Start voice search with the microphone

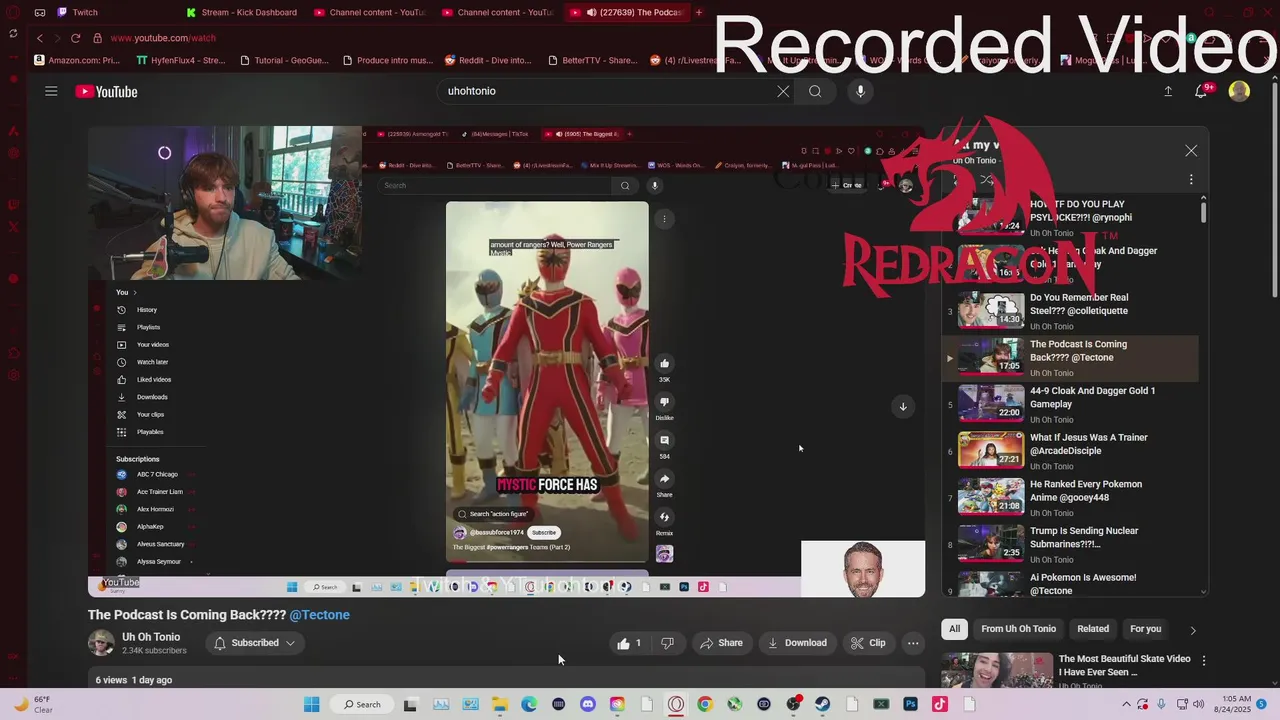(860, 91)
